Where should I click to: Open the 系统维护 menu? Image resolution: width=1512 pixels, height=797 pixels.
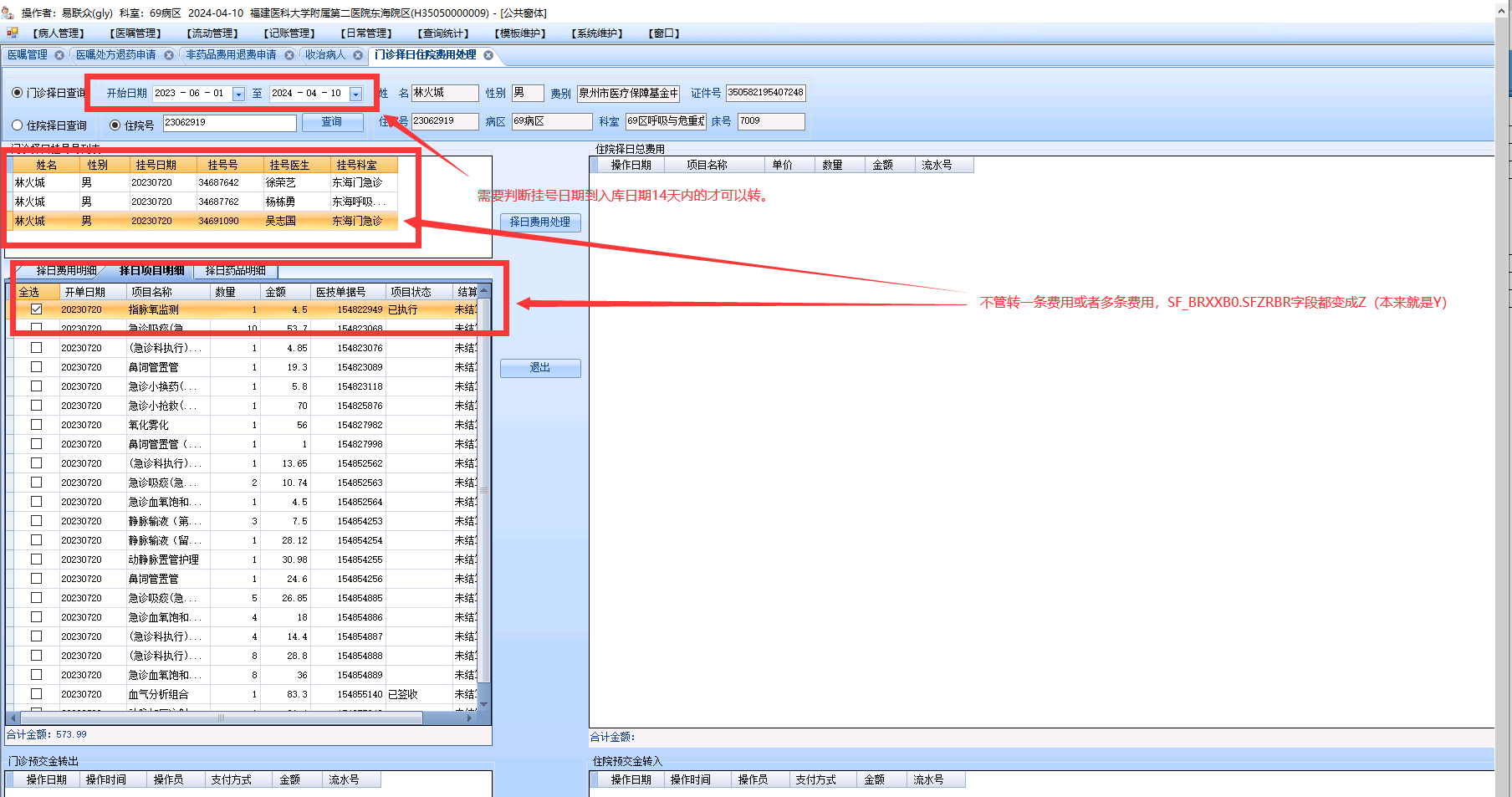point(597,33)
